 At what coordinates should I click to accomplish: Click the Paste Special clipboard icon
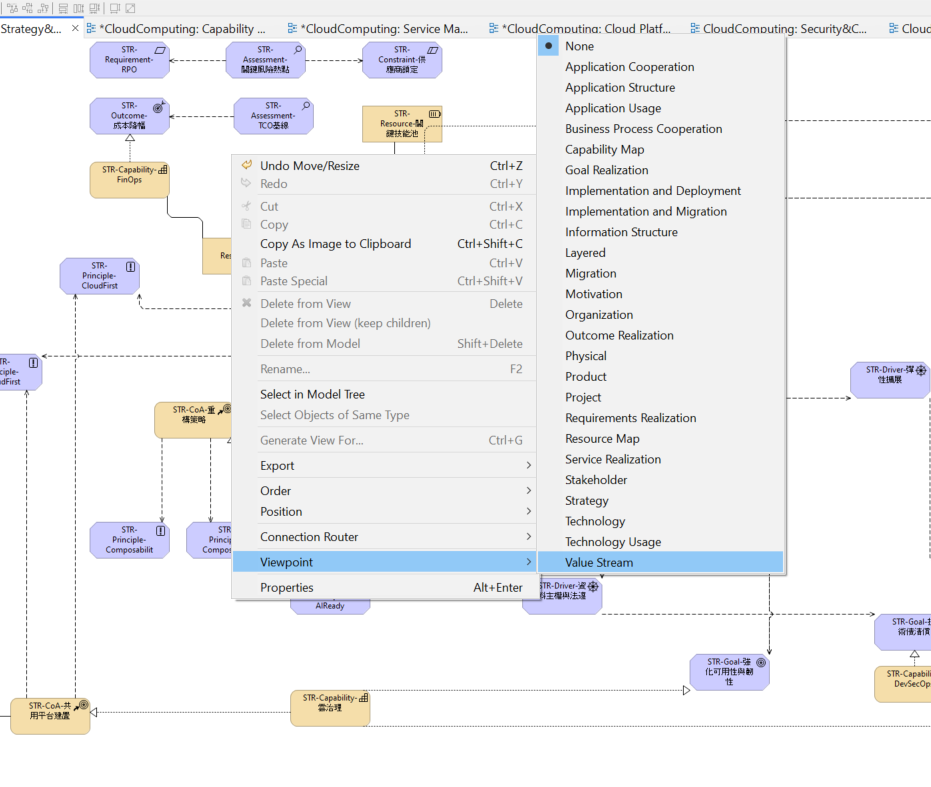point(246,281)
